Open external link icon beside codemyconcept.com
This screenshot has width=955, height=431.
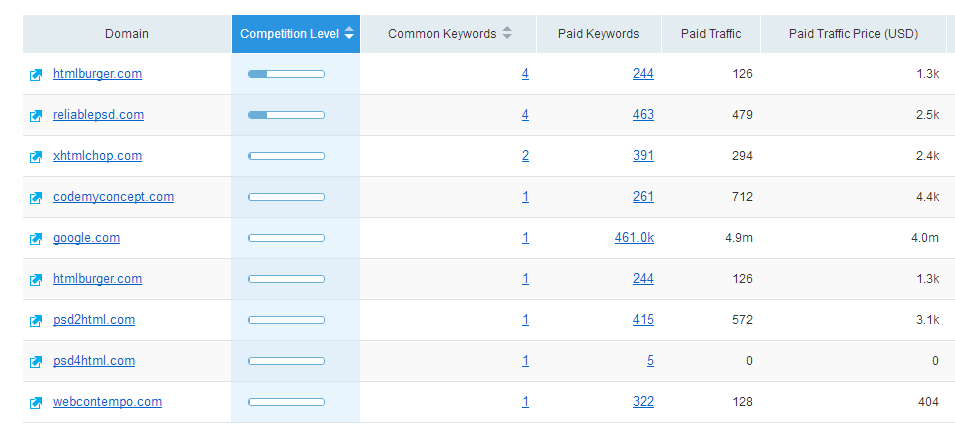click(36, 197)
